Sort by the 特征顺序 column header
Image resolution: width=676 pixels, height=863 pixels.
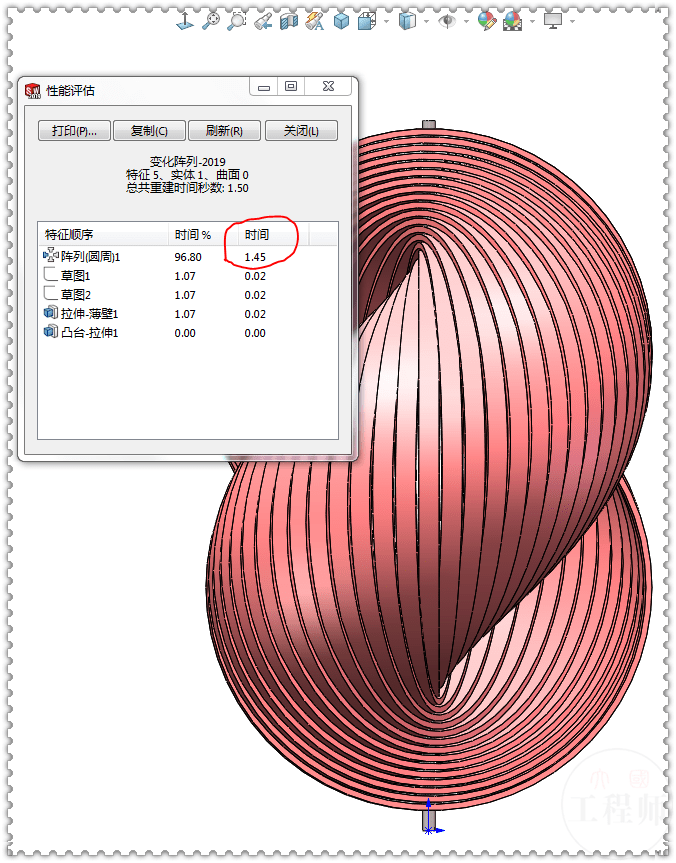(x=102, y=234)
